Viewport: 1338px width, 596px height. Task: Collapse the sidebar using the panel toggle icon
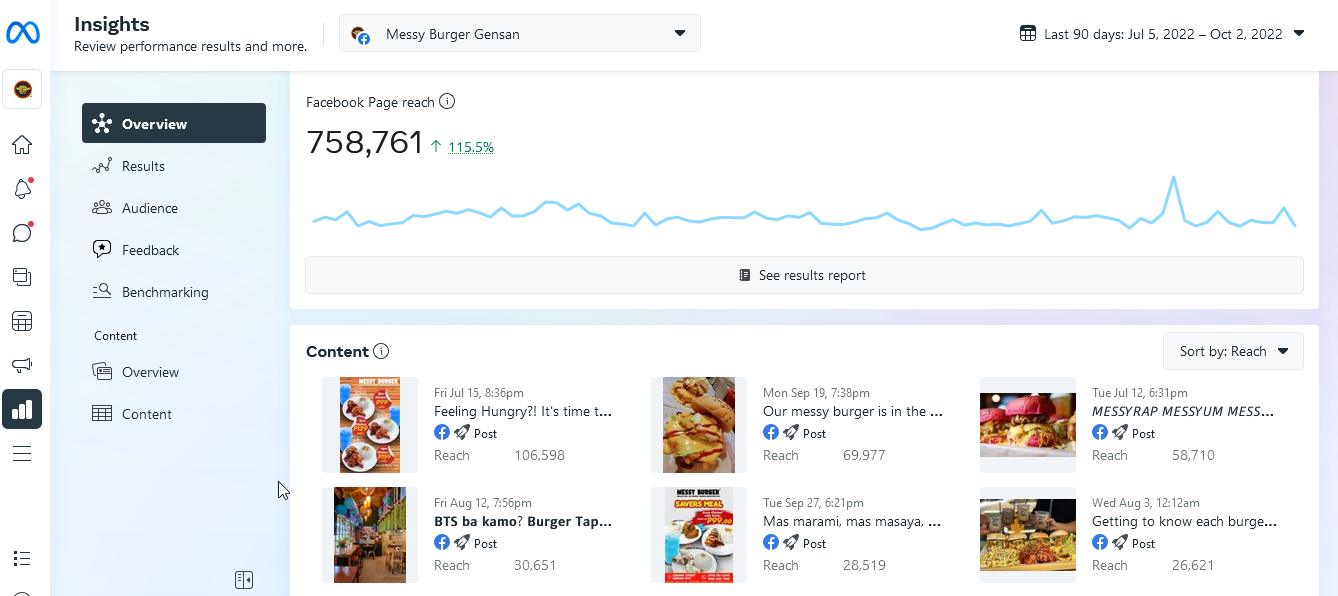tap(244, 580)
